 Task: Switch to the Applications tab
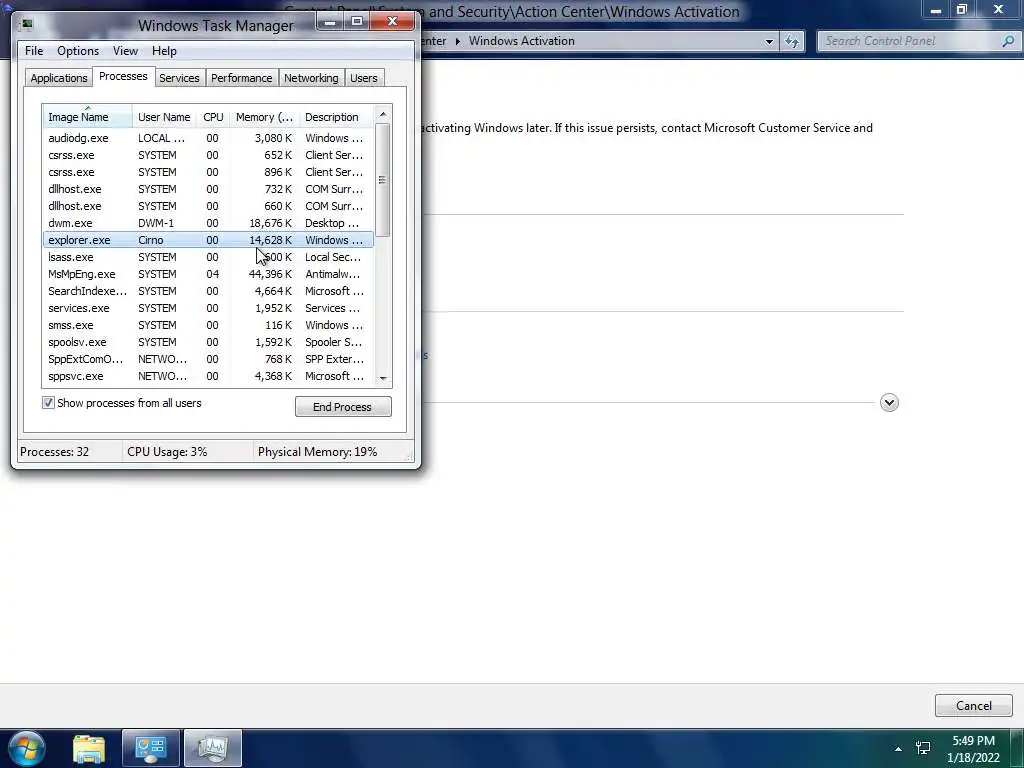pyautogui.click(x=59, y=78)
